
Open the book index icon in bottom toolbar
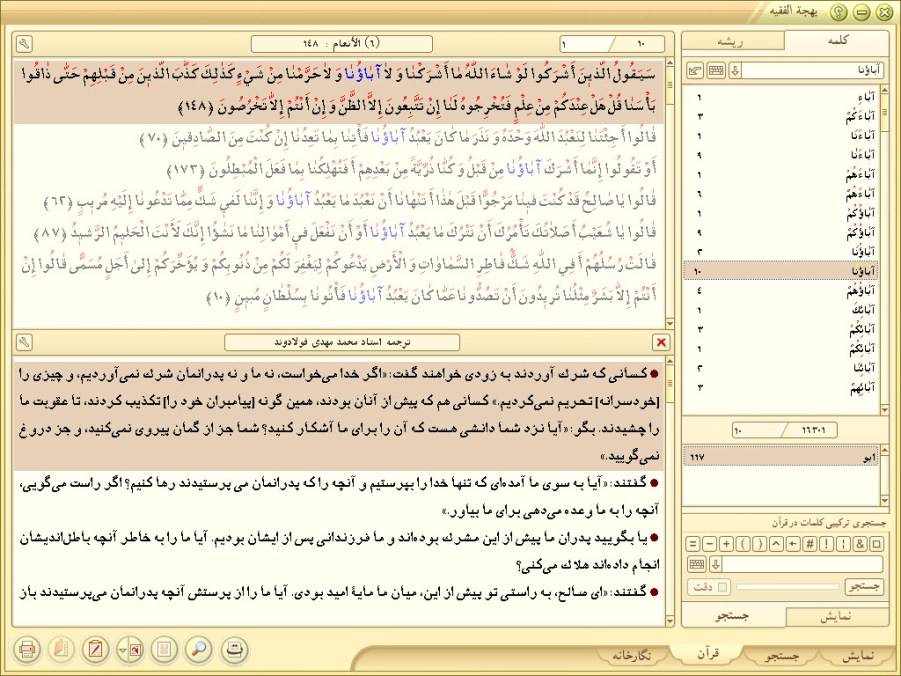pyautogui.click(x=61, y=650)
